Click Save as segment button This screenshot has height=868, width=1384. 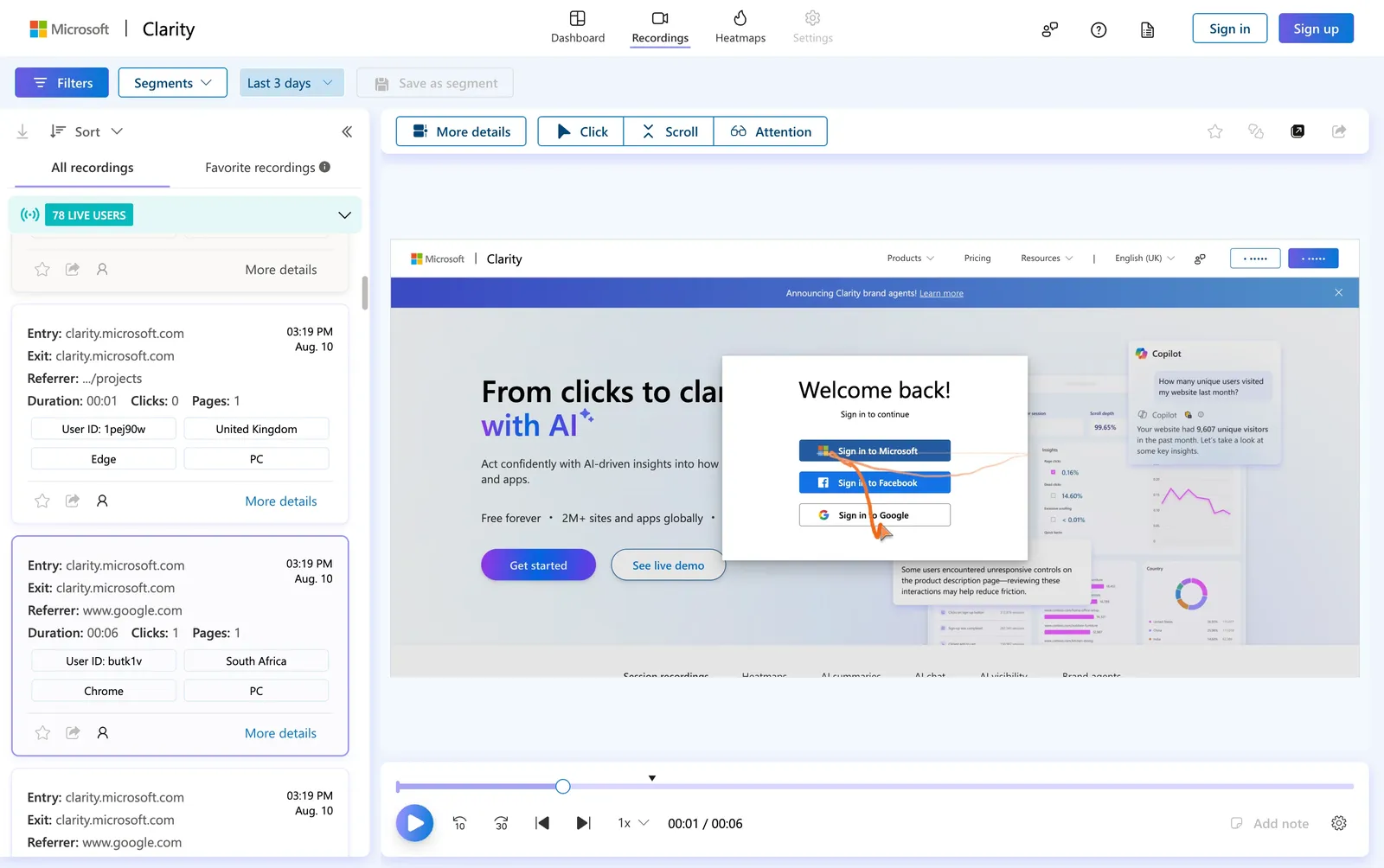[435, 83]
